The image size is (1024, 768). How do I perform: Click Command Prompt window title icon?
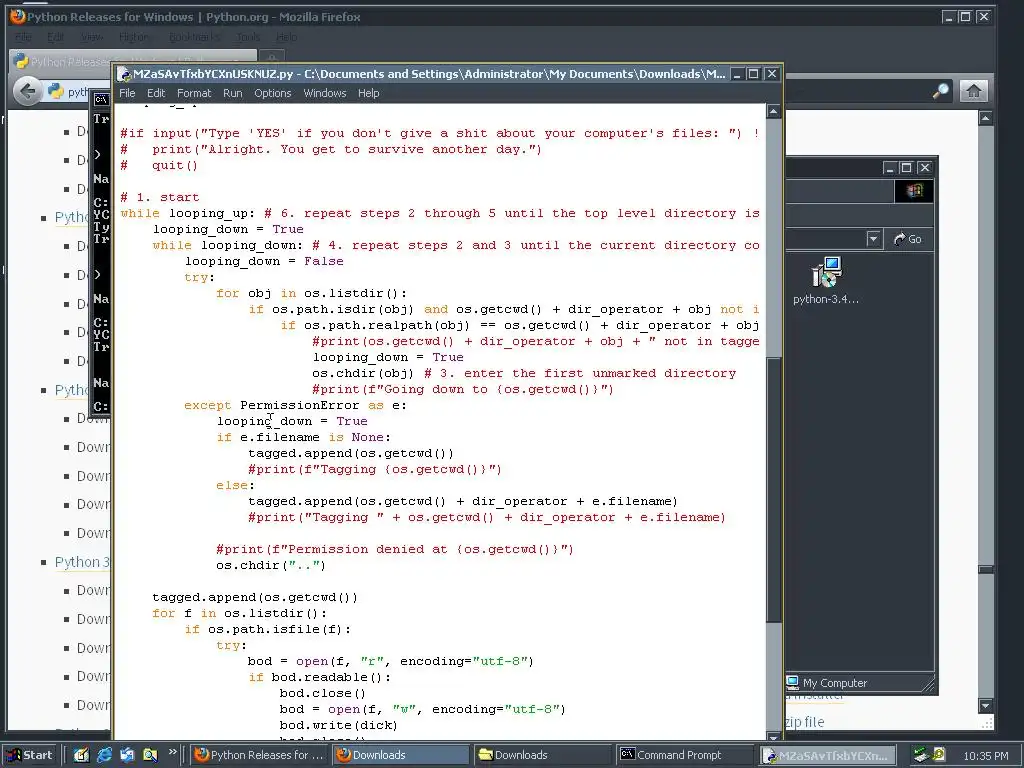pyautogui.click(x=101, y=99)
